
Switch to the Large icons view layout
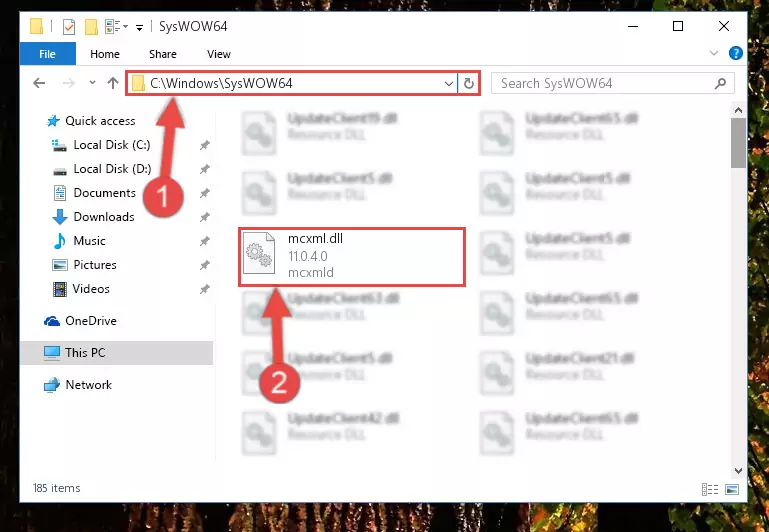click(x=732, y=489)
